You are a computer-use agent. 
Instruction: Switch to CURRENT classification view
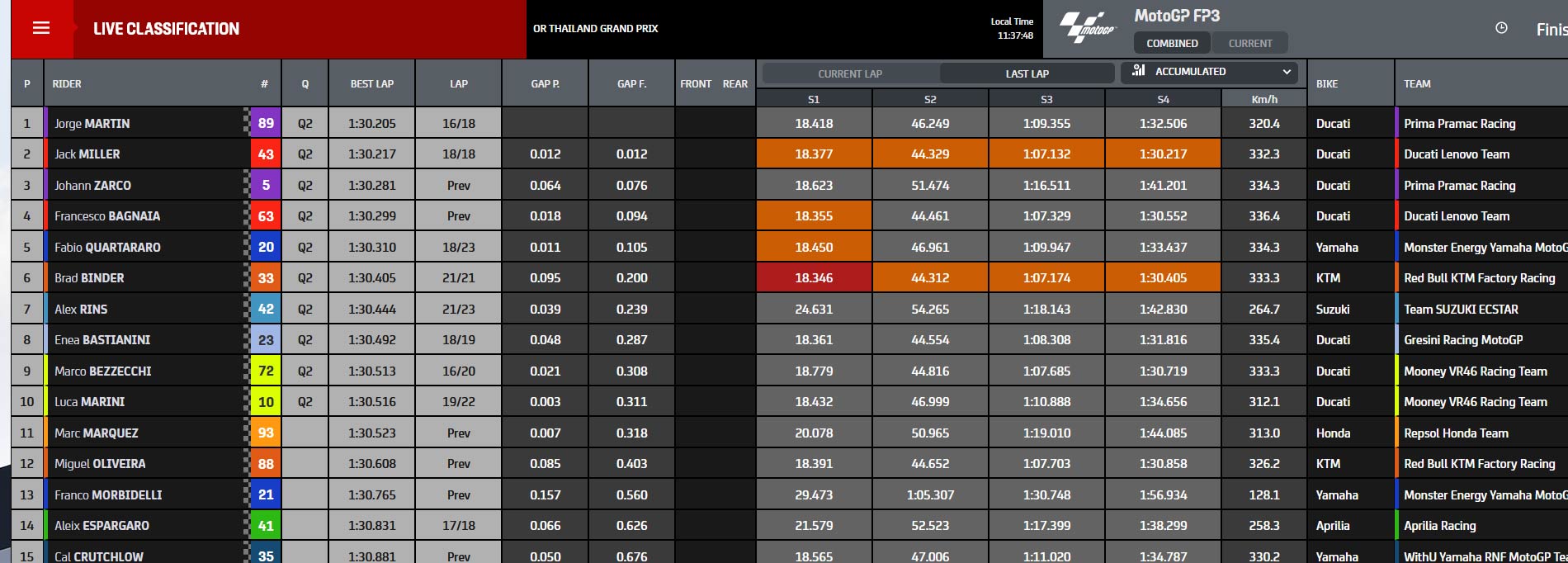coord(1249,43)
